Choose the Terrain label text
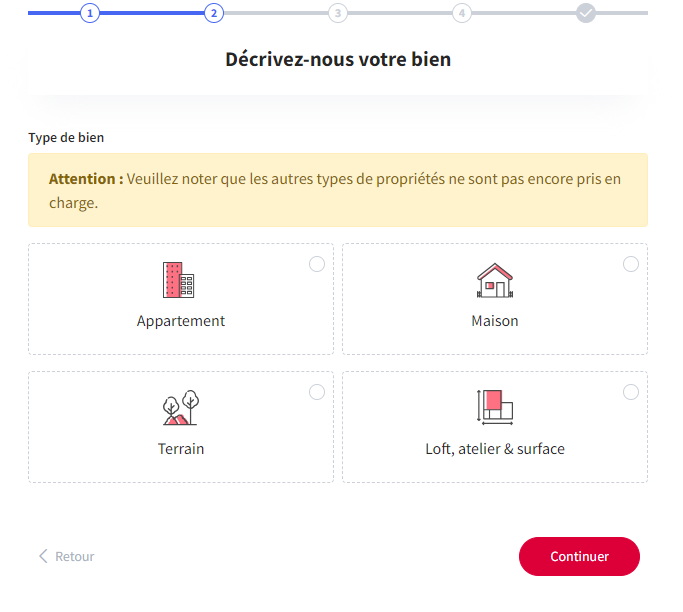Image resolution: width=683 pixels, height=612 pixels. (181, 449)
